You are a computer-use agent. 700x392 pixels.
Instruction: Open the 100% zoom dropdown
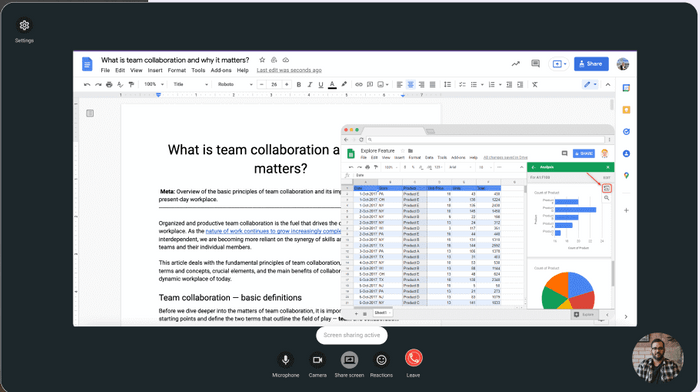154,84
